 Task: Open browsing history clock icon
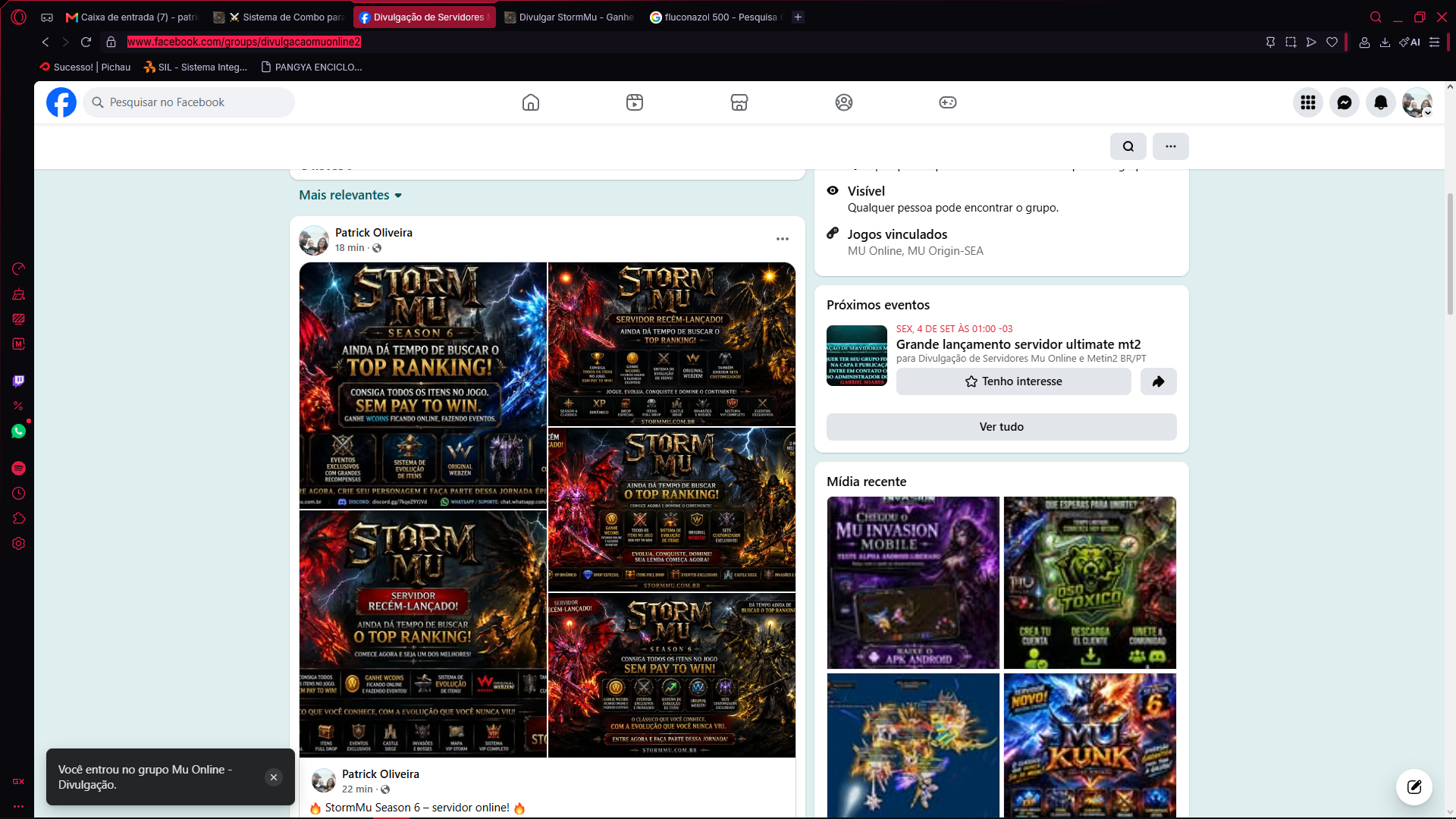tap(19, 494)
